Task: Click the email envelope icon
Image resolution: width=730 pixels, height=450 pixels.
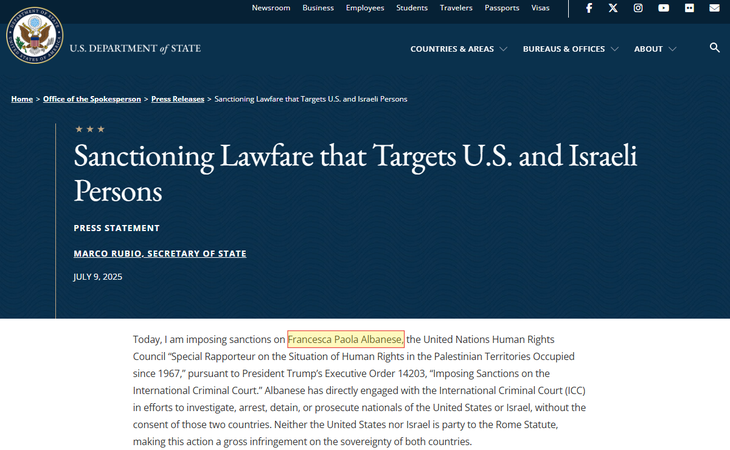Action: [x=714, y=8]
